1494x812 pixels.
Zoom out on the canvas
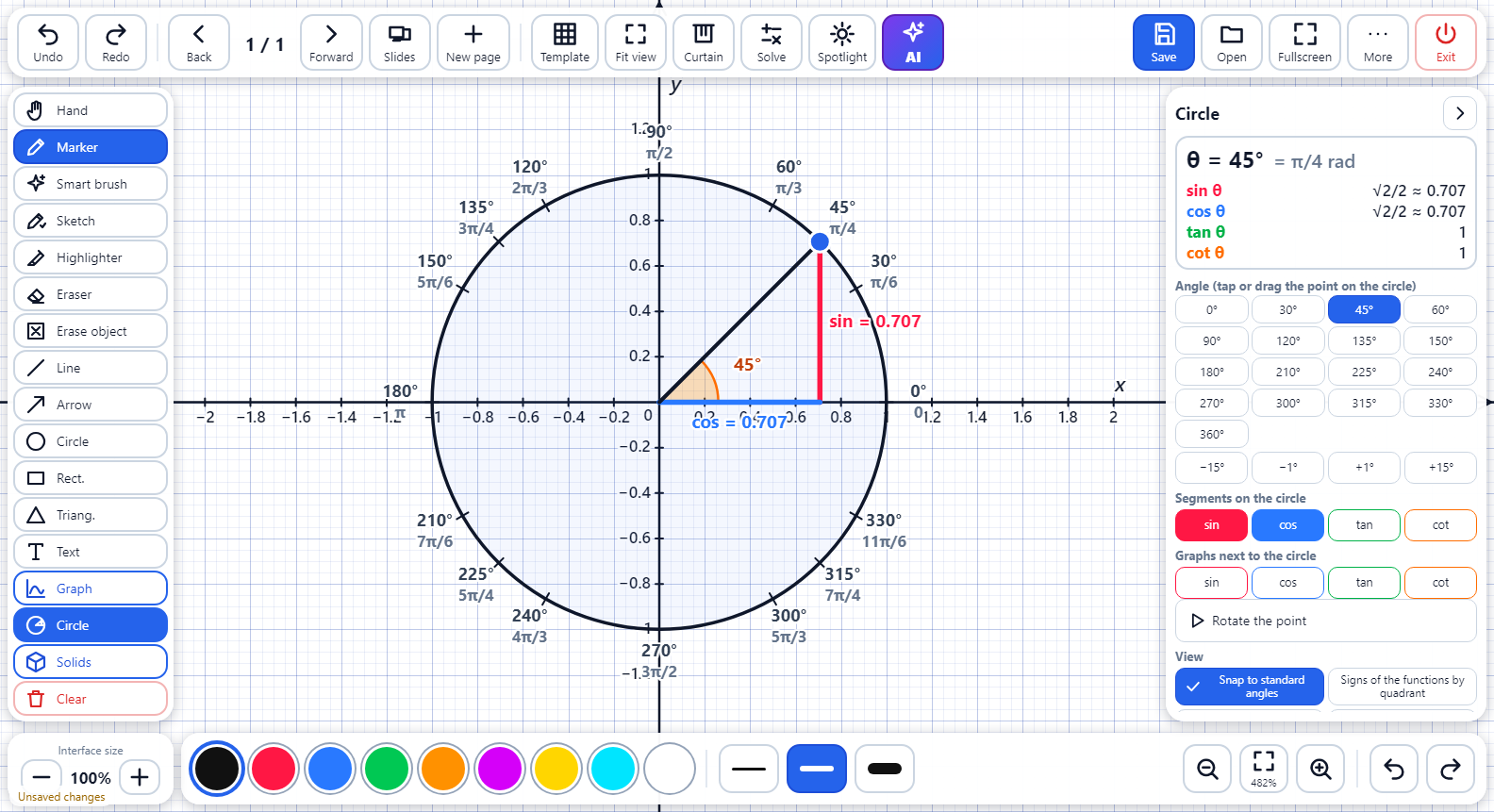1207,769
